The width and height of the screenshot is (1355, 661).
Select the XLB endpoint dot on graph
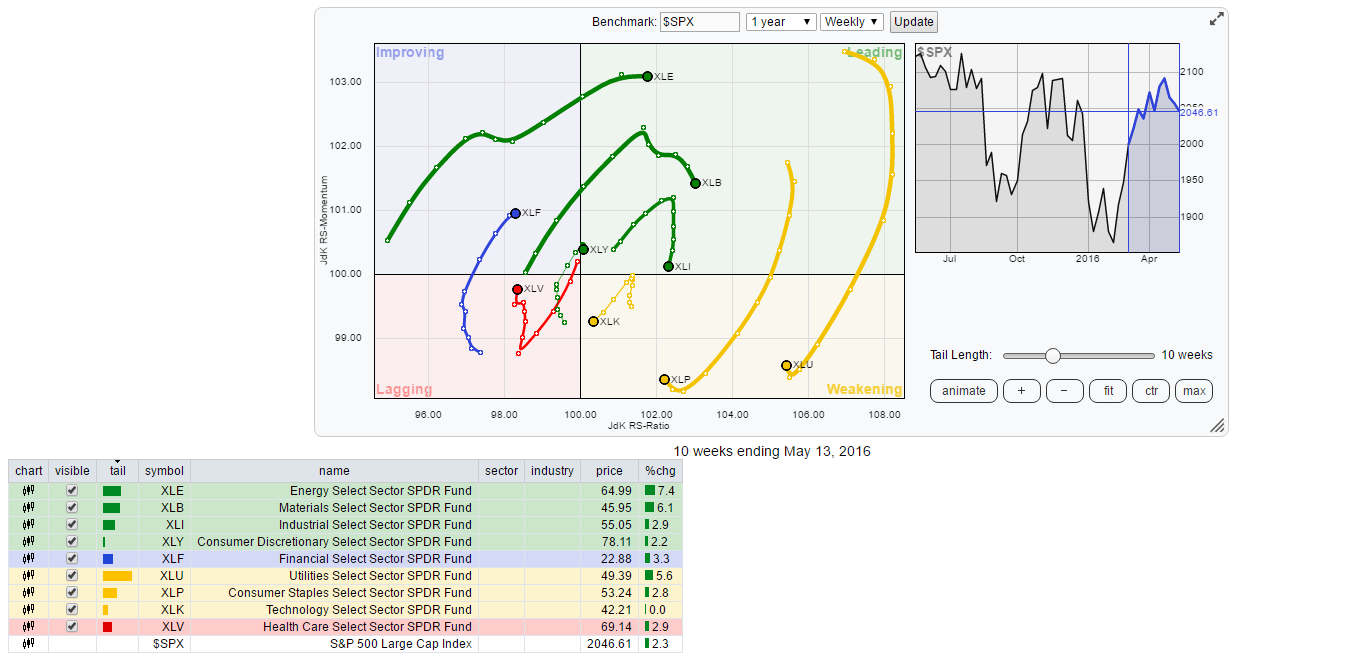[x=695, y=183]
